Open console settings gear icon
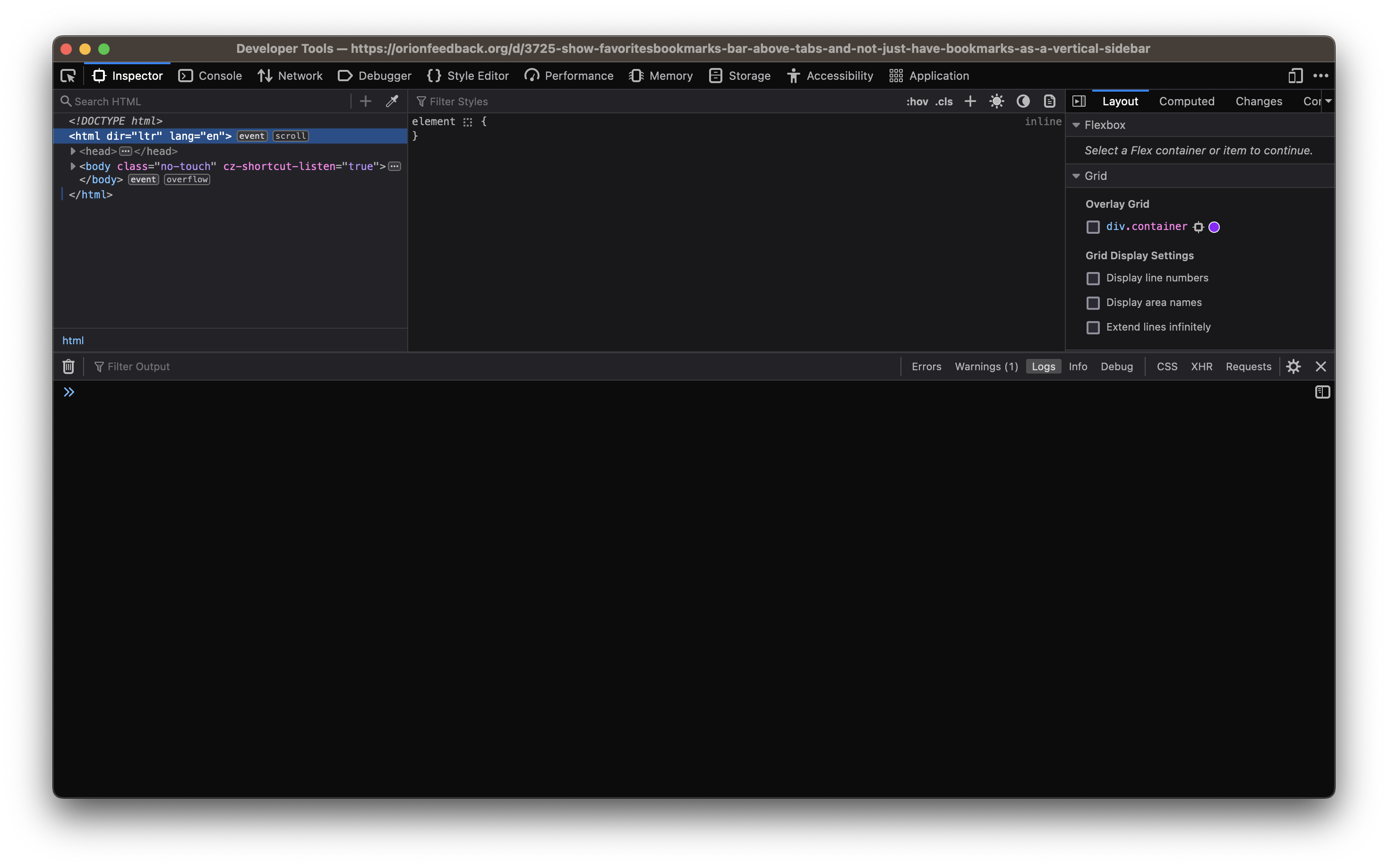 [x=1293, y=366]
